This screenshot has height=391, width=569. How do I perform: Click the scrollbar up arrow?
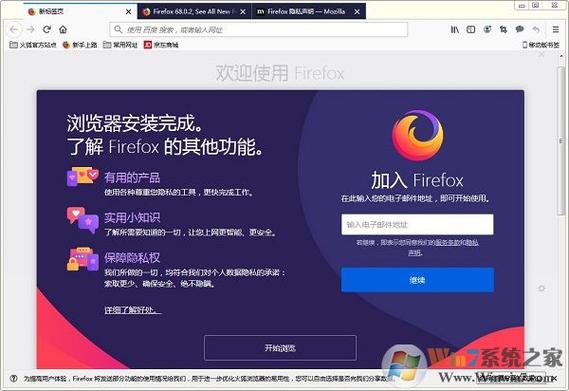(561, 56)
